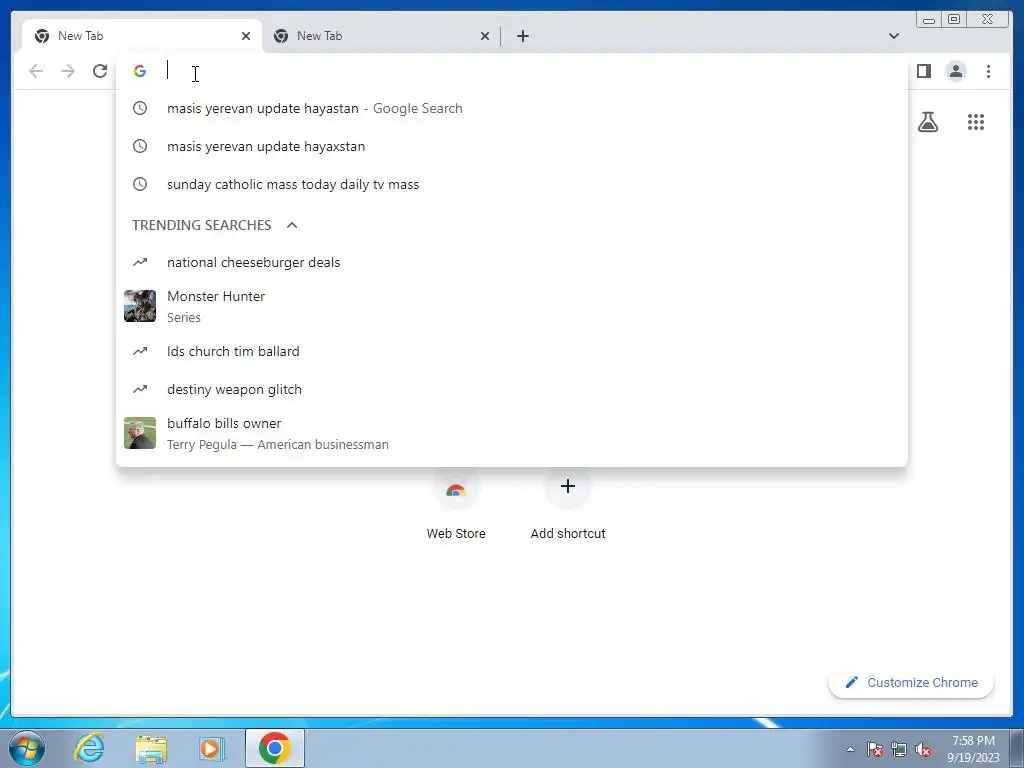Click the back navigation arrow

pyautogui.click(x=36, y=71)
